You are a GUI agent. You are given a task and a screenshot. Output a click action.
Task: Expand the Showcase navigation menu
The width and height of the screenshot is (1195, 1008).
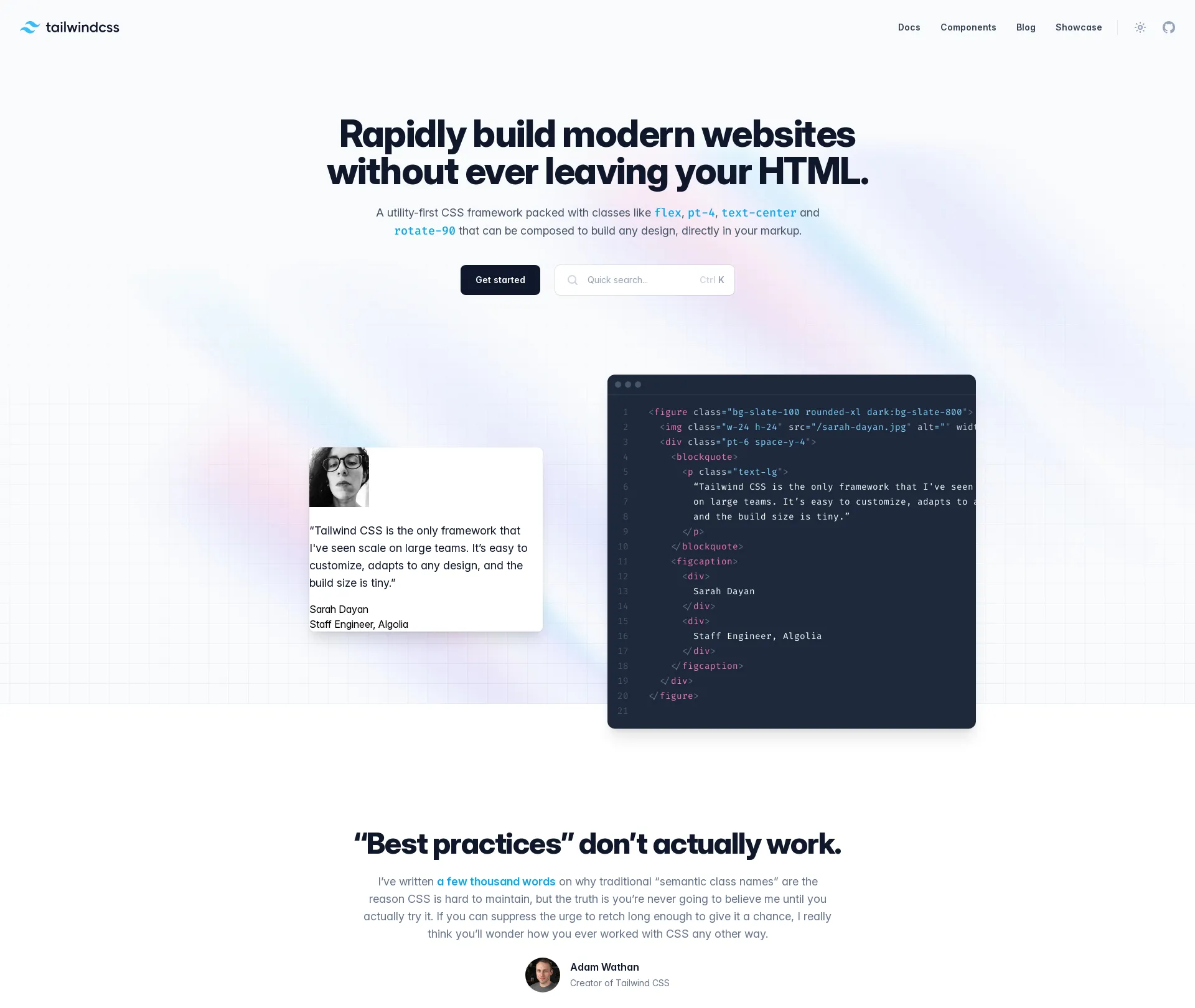pos(1078,27)
